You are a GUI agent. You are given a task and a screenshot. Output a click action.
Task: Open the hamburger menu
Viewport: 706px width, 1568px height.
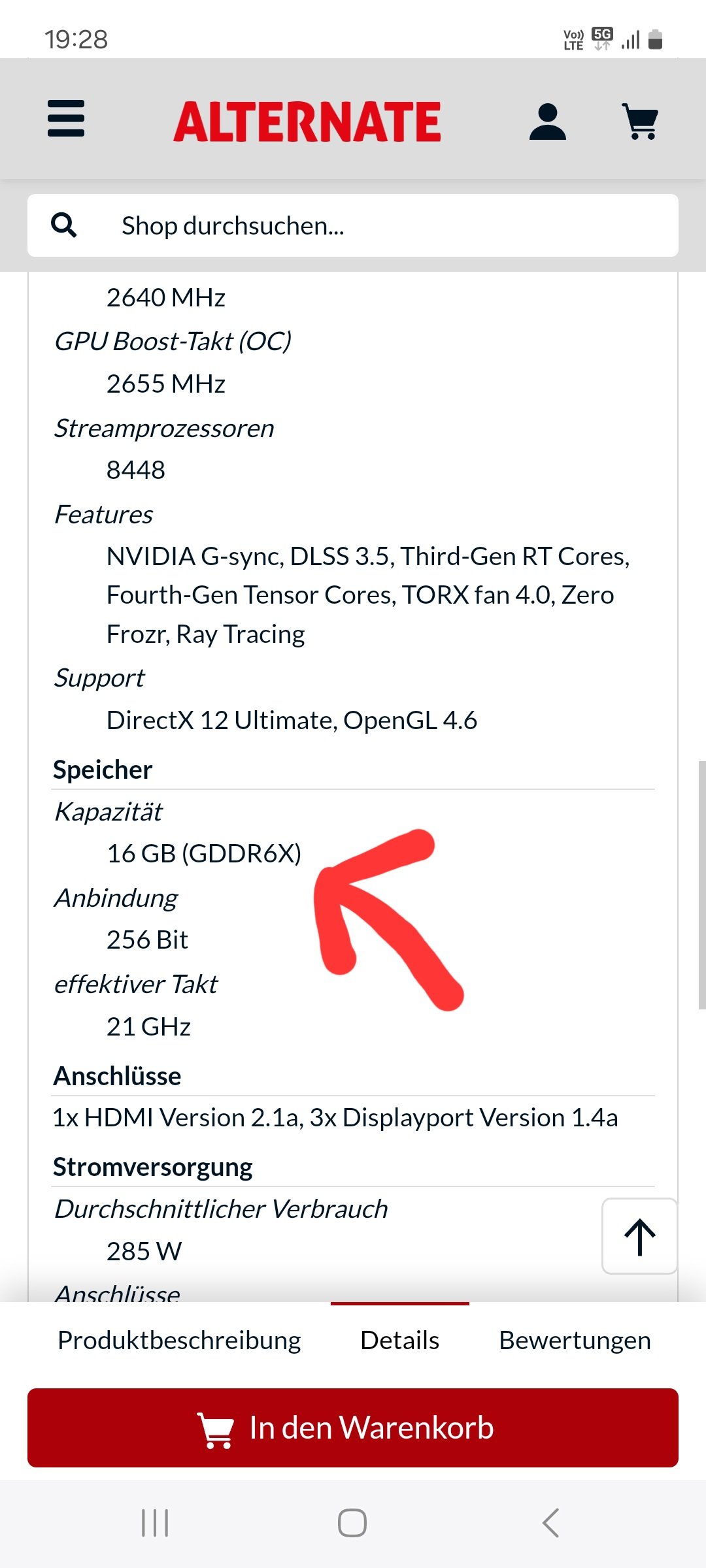[x=66, y=119]
